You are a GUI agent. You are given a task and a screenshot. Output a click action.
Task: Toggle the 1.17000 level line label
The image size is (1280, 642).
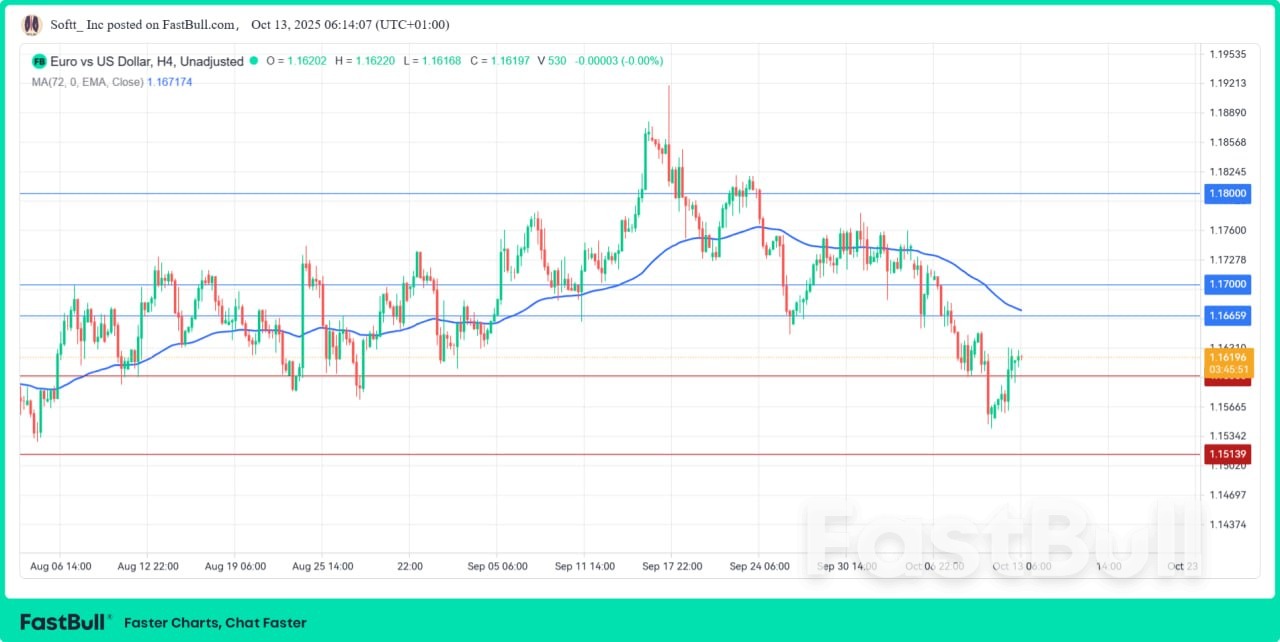click(1227, 284)
